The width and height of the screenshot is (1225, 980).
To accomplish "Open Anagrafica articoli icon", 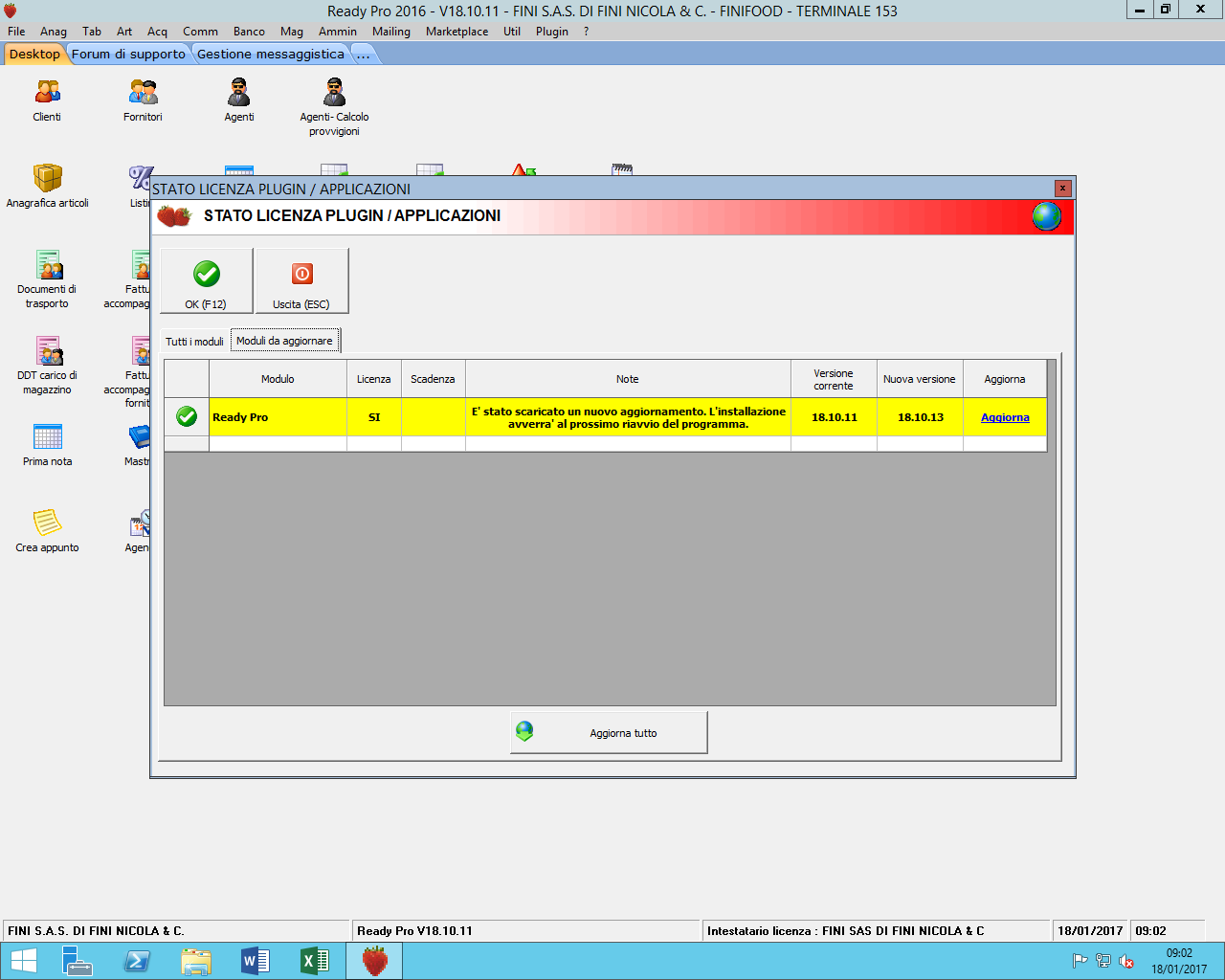I will click(47, 187).
